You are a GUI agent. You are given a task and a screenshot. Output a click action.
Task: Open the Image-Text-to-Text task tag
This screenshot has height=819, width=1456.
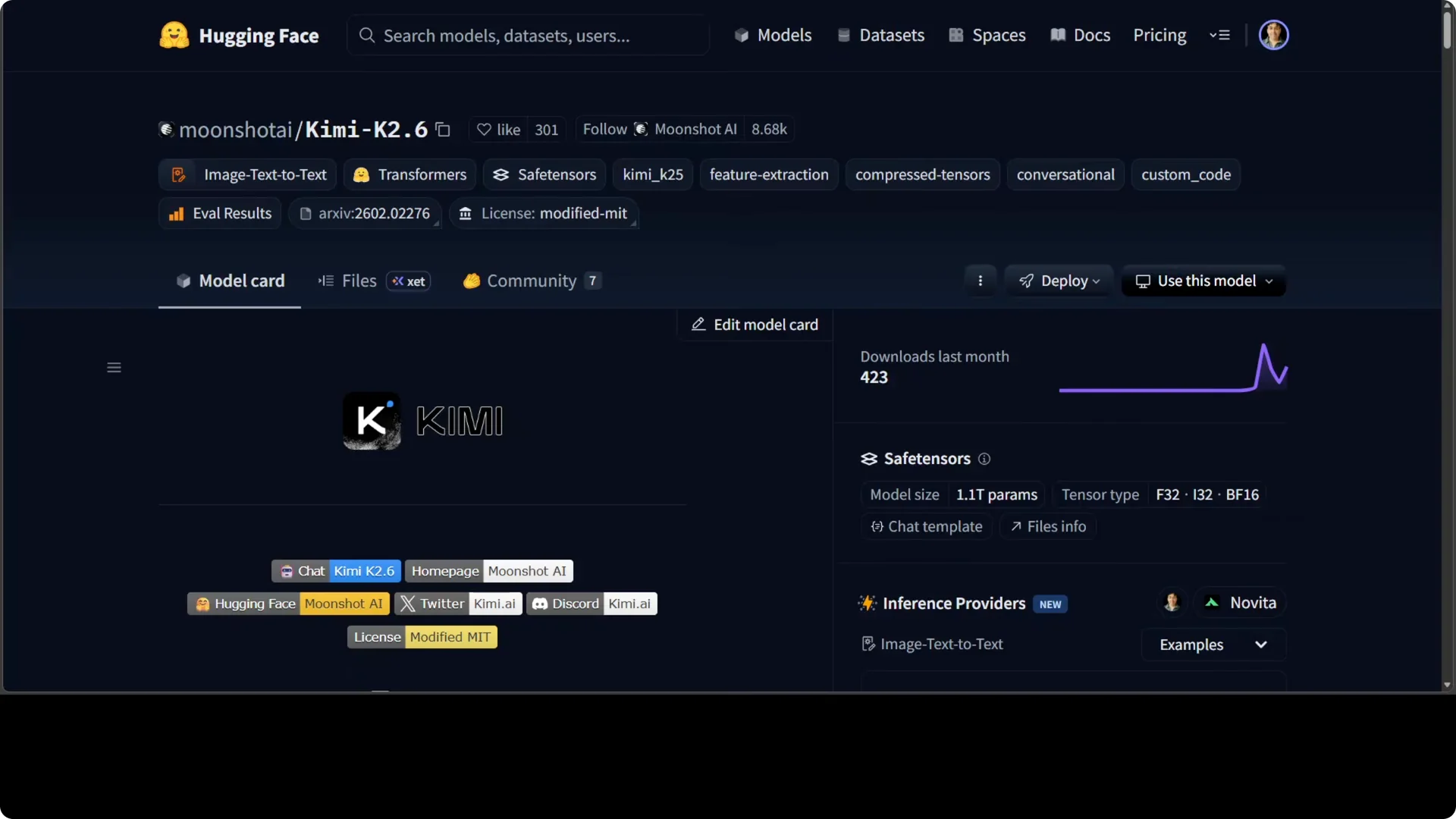coord(248,175)
